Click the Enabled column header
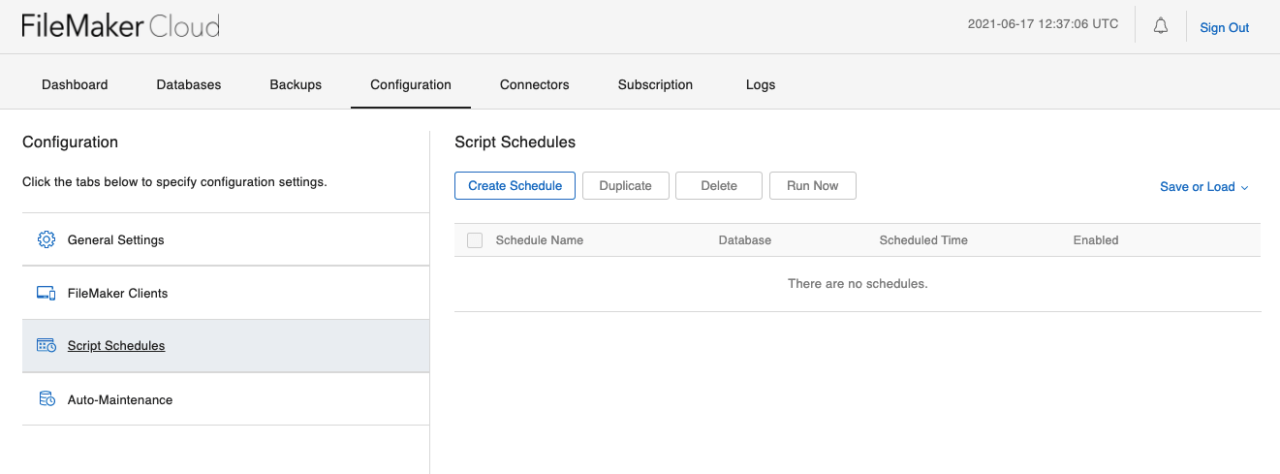Viewport: 1280px width, 474px height. click(1096, 240)
